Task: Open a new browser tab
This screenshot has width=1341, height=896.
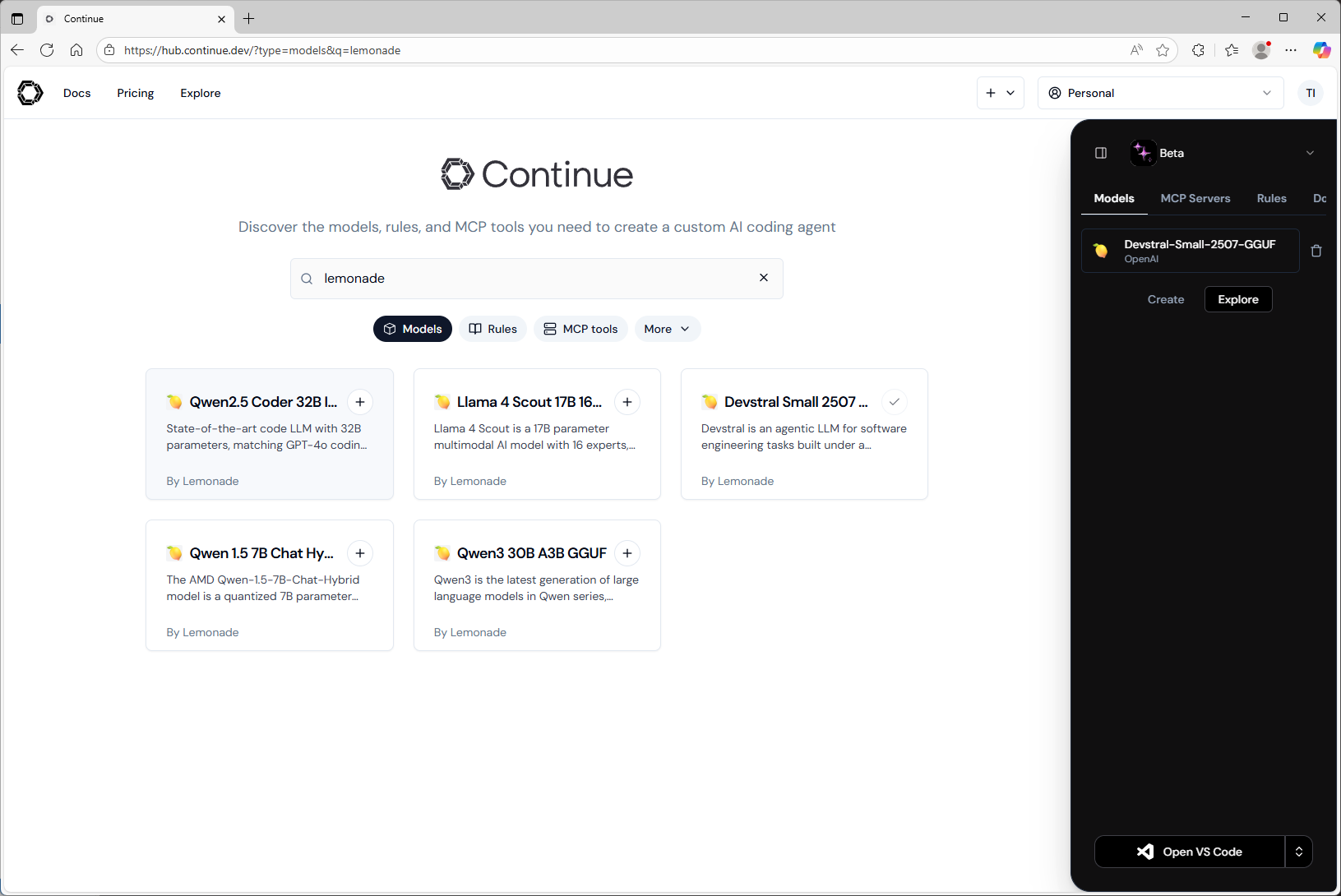Action: pyautogui.click(x=249, y=18)
